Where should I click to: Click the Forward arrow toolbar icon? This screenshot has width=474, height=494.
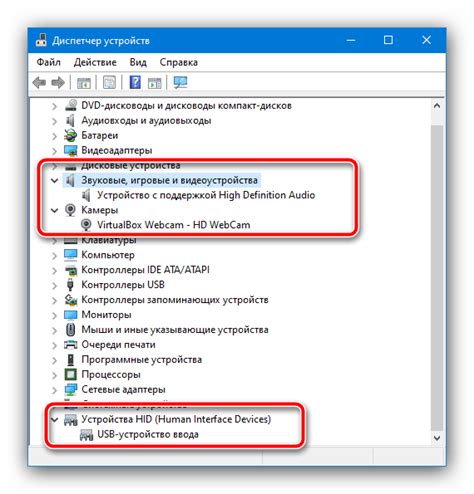(58, 83)
